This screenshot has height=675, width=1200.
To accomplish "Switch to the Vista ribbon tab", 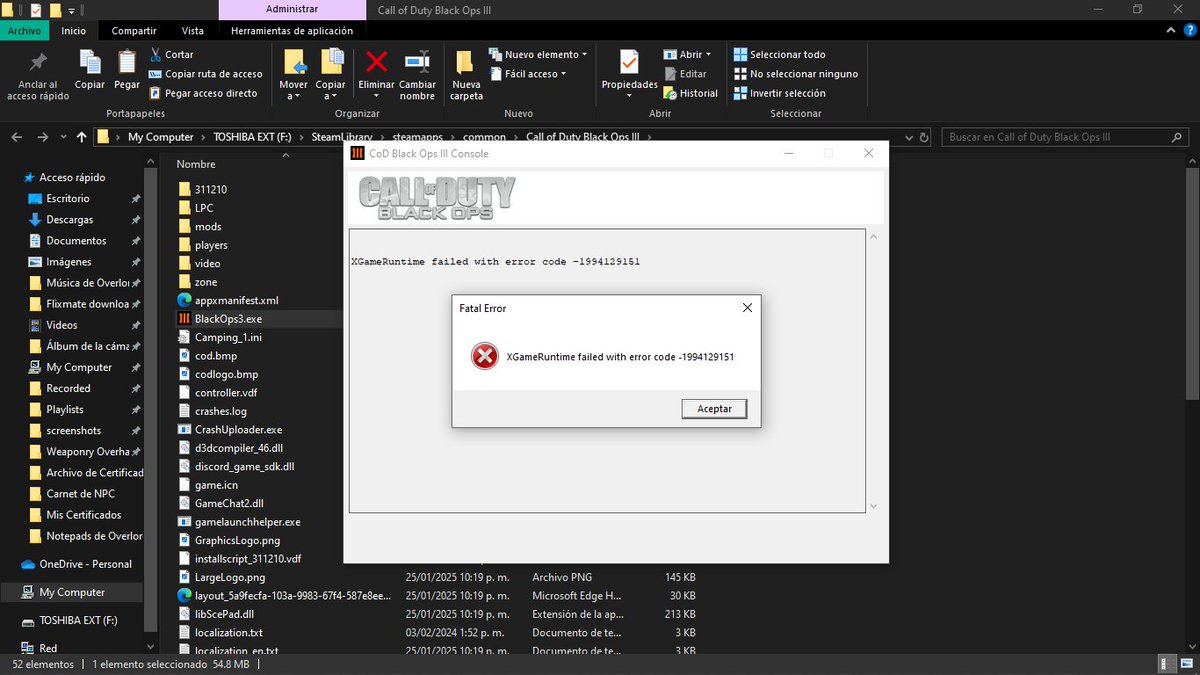I will click(x=192, y=31).
